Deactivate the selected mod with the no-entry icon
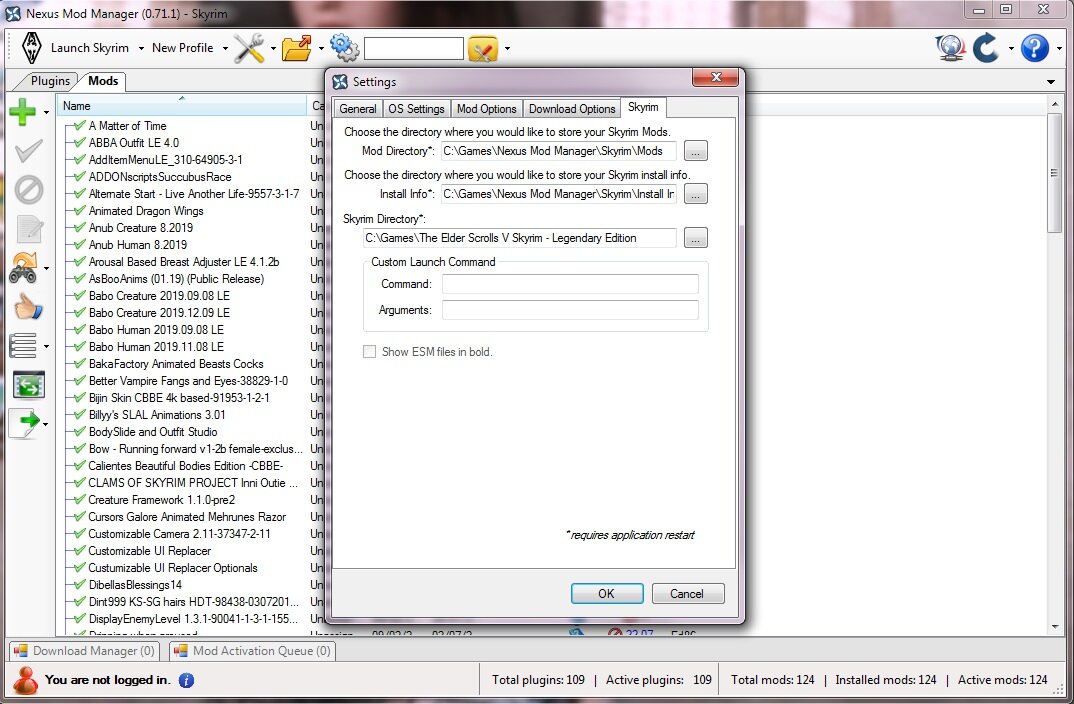The width and height of the screenshot is (1074, 704). click(x=28, y=190)
